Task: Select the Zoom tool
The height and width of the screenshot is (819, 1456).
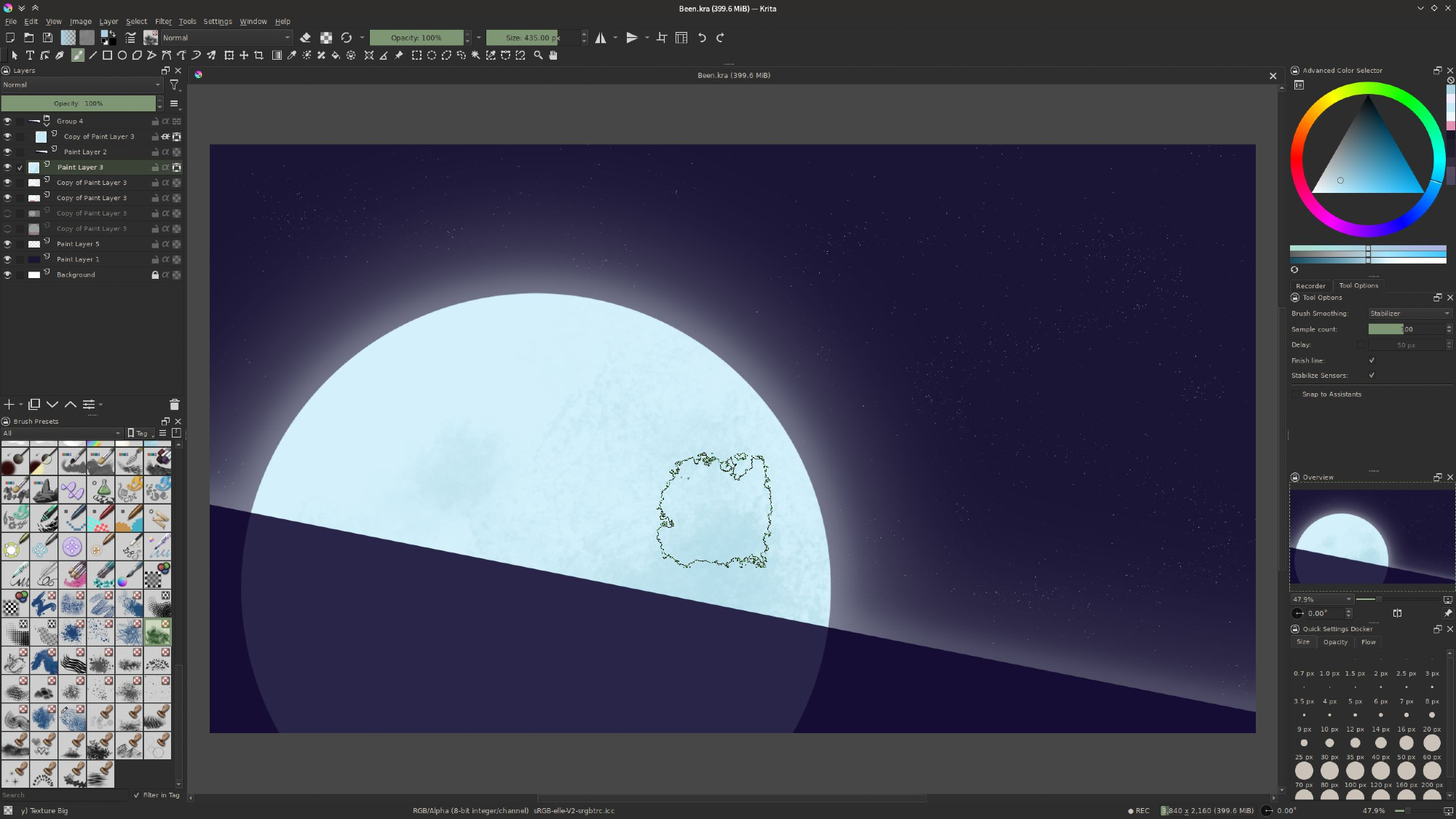Action: pos(538,55)
